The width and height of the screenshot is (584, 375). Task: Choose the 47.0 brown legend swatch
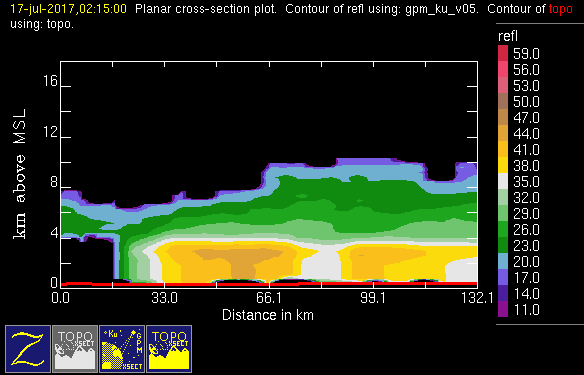point(503,117)
